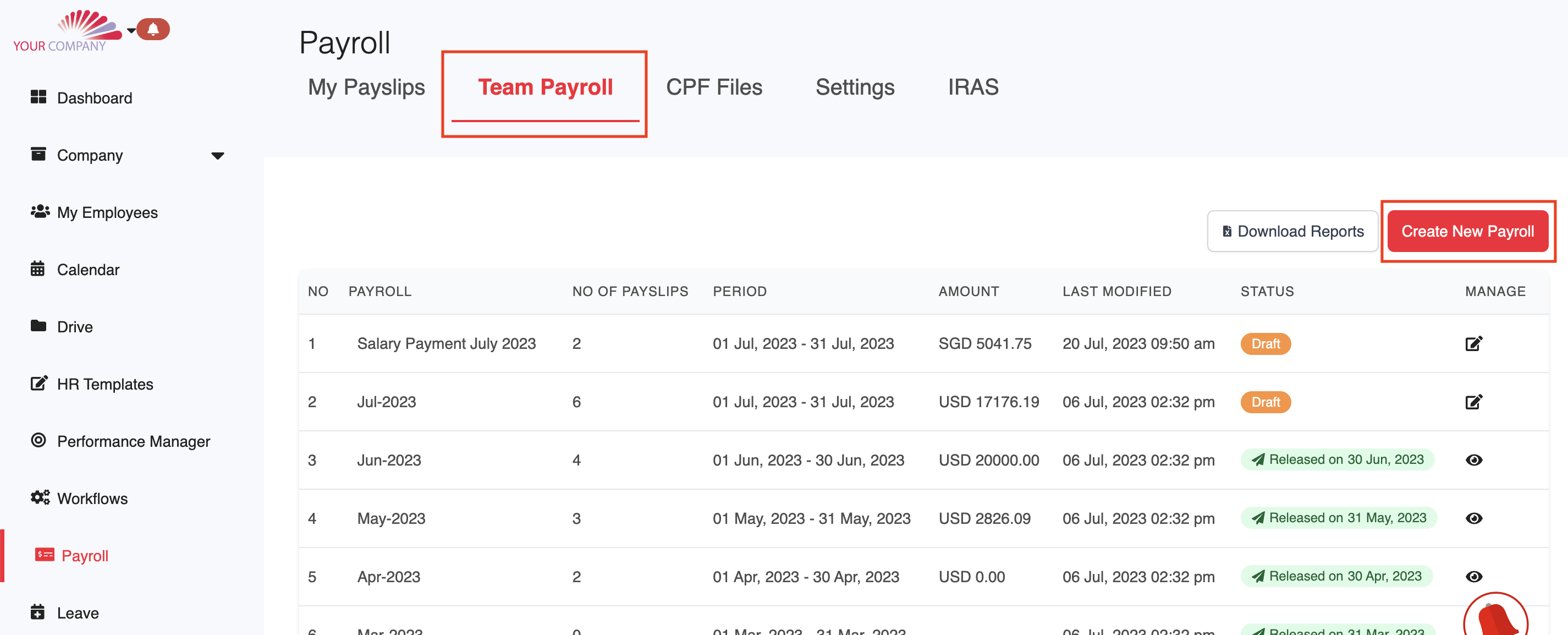Screen dimensions: 1568x635
Task: Switch to the CPF Files tab
Action: tap(713, 87)
